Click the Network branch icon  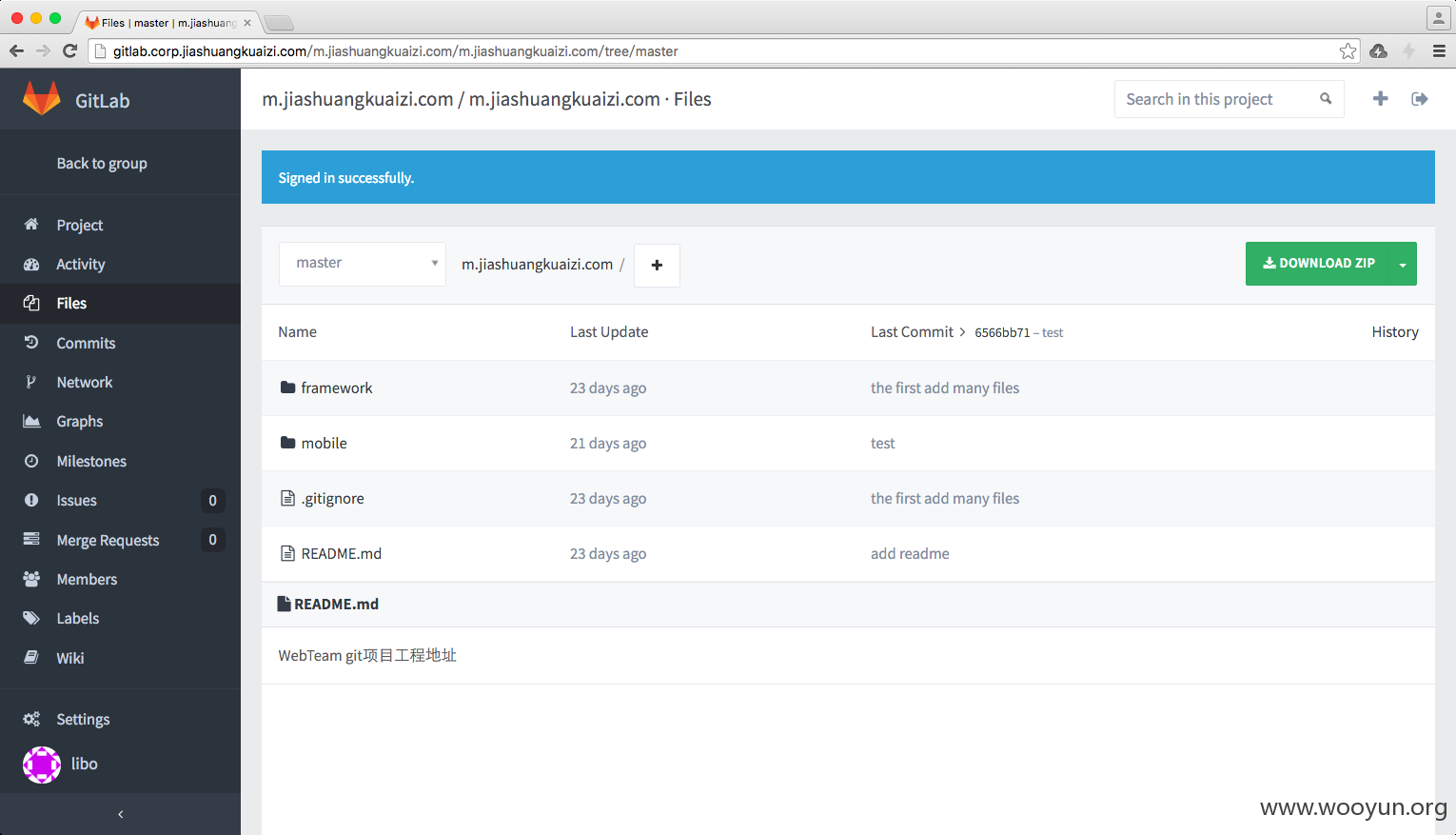click(x=31, y=382)
